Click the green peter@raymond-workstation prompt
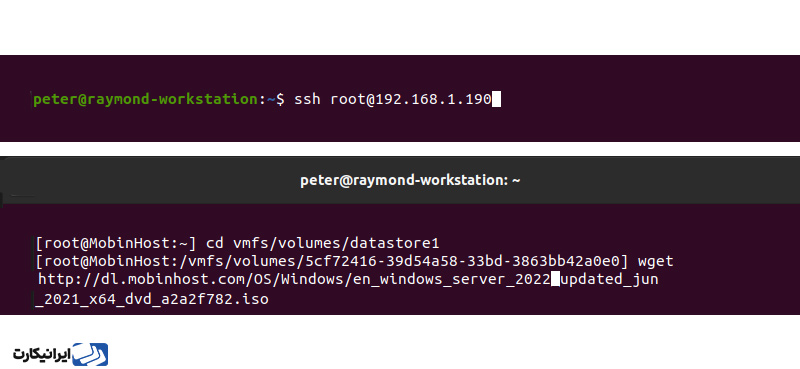 (145, 99)
